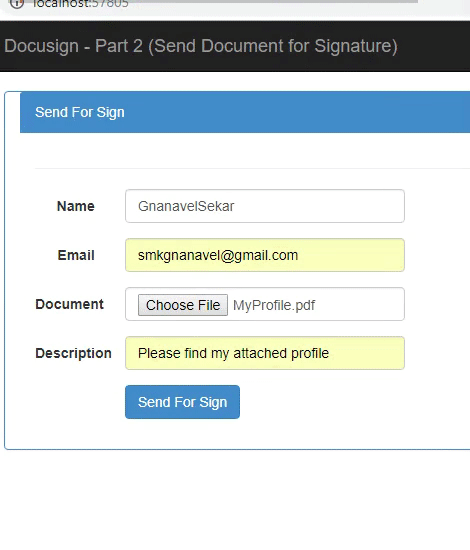Click the Docusign Part 2 navbar title
This screenshot has height=550, width=470.
(201, 46)
